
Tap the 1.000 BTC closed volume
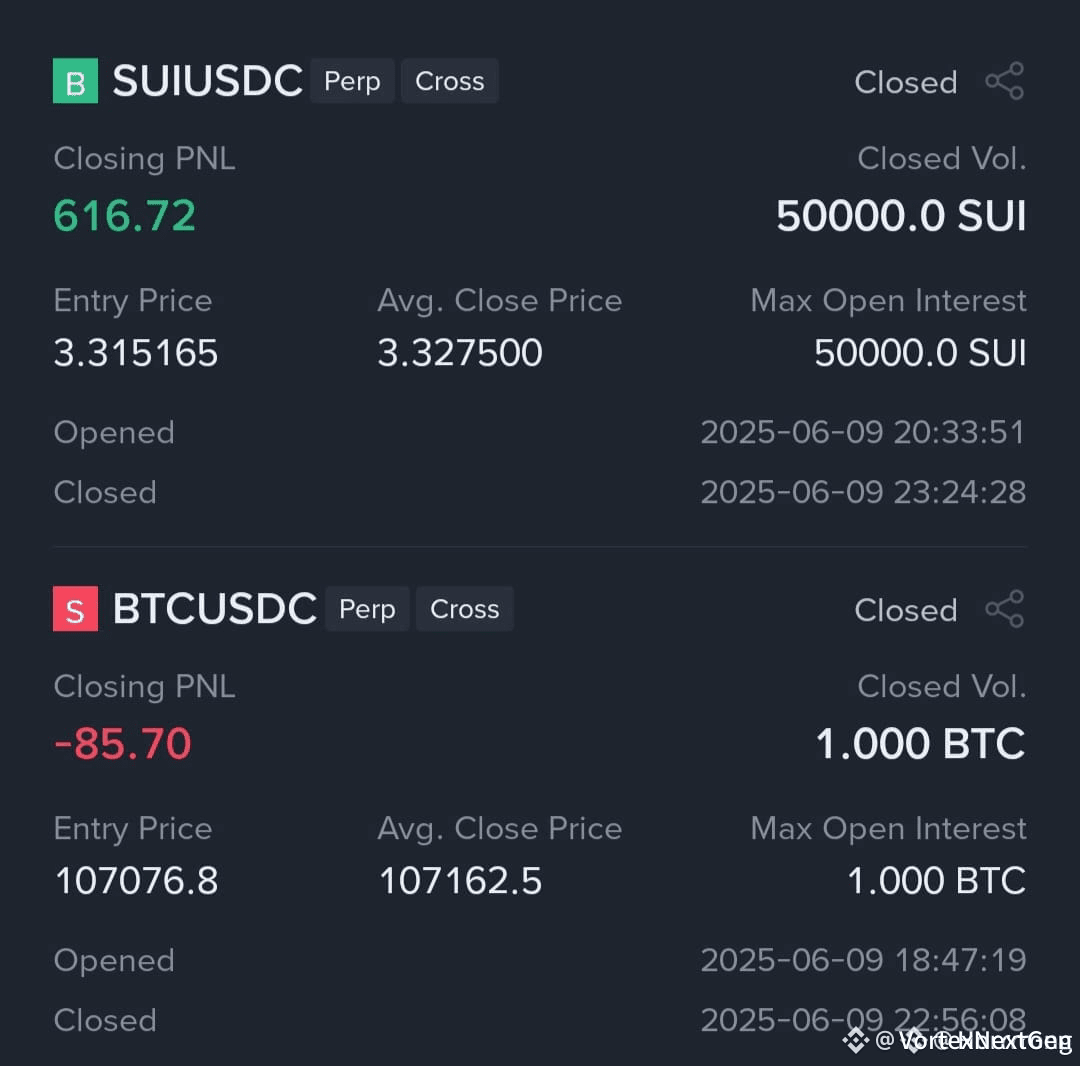[x=921, y=744]
